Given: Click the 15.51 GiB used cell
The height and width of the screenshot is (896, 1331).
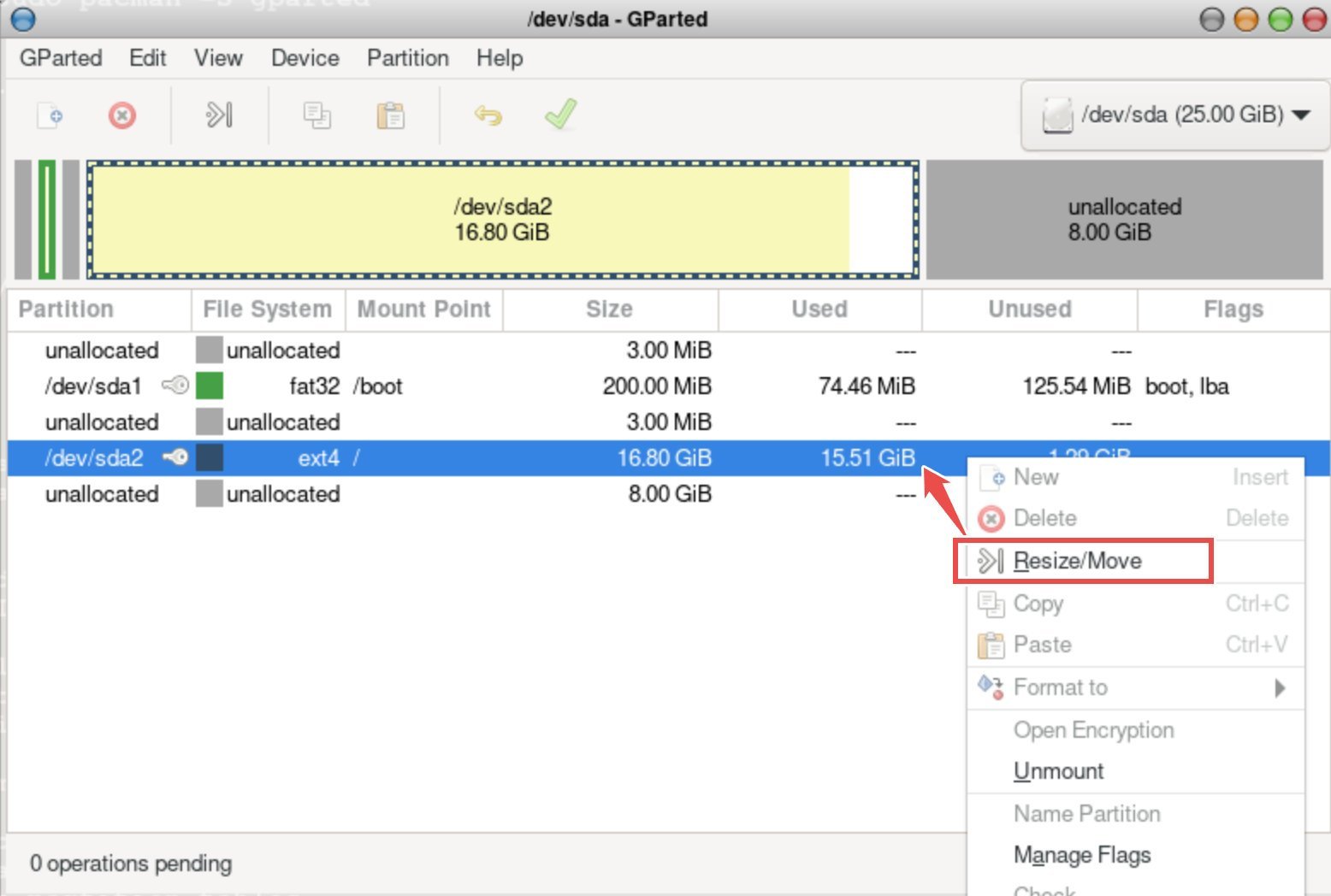Looking at the screenshot, I should (868, 458).
